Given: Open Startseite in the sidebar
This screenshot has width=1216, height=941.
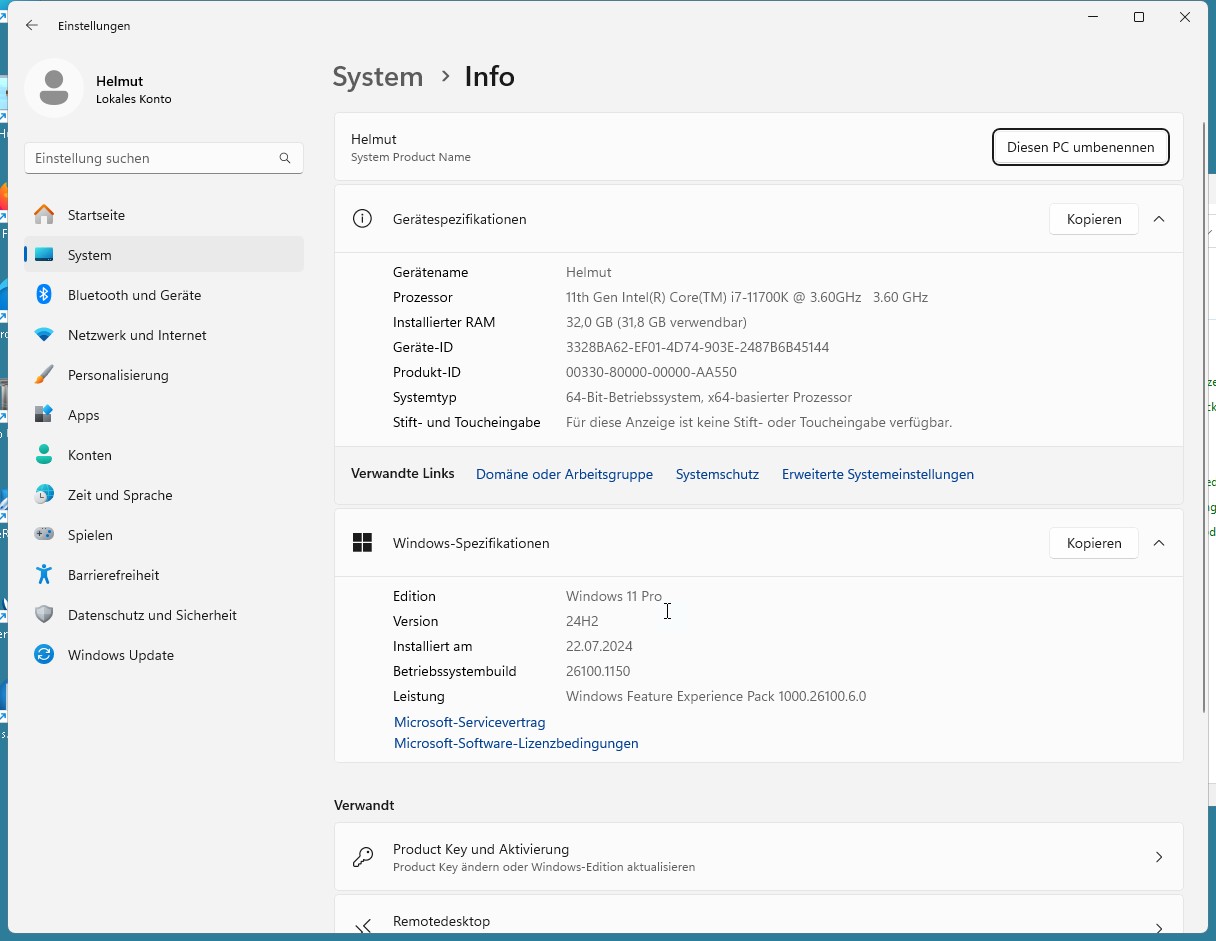Looking at the screenshot, I should tap(164, 215).
